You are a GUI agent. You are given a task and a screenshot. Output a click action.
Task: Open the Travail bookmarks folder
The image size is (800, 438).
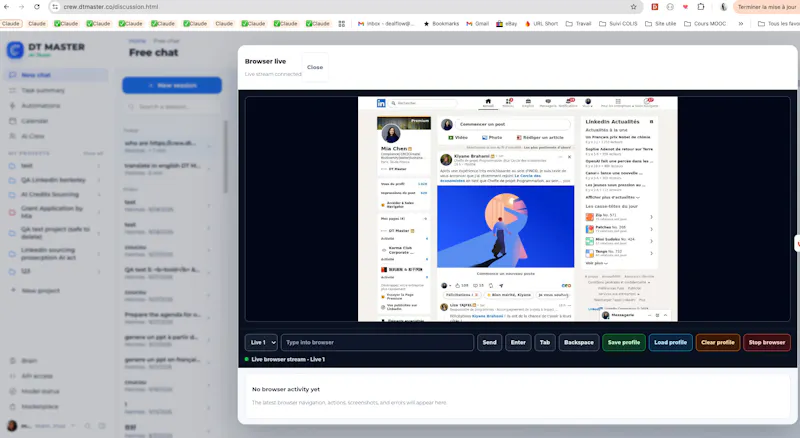[x=579, y=23]
